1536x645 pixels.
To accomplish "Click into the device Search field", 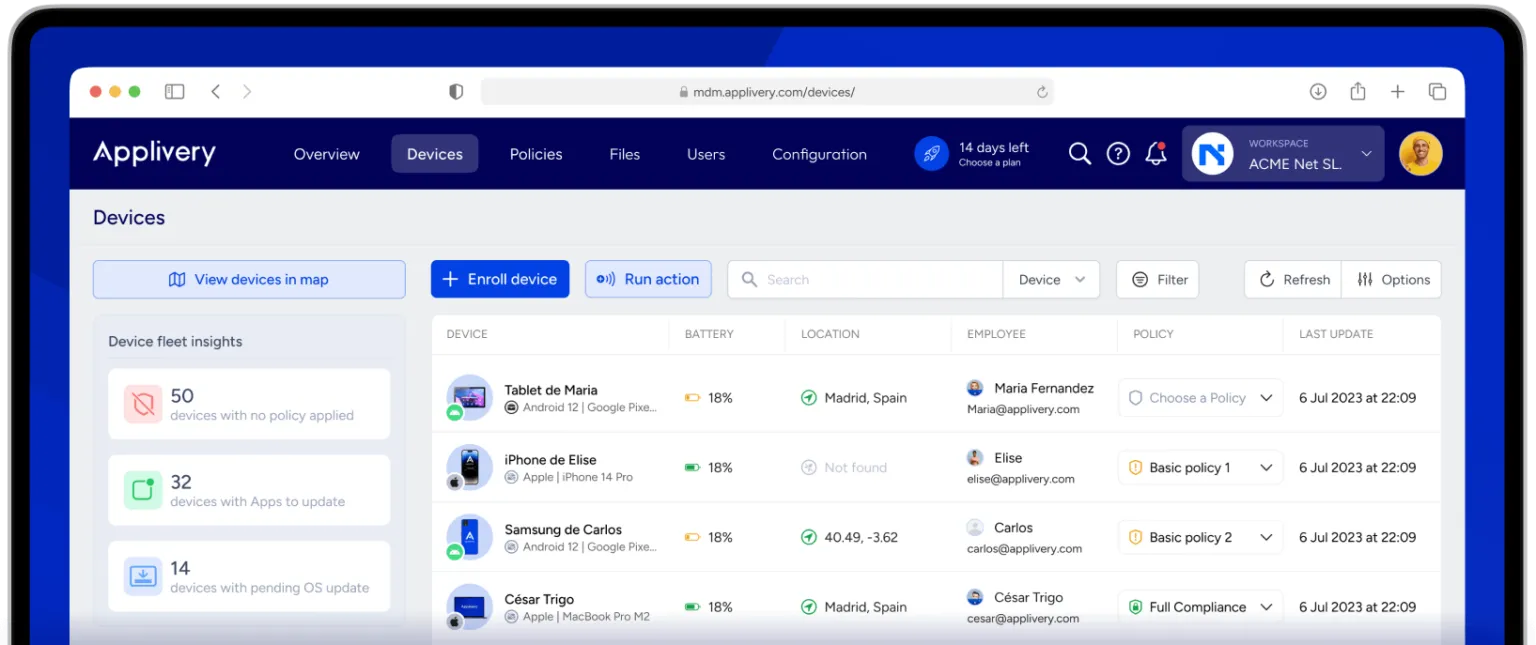I will pos(865,280).
